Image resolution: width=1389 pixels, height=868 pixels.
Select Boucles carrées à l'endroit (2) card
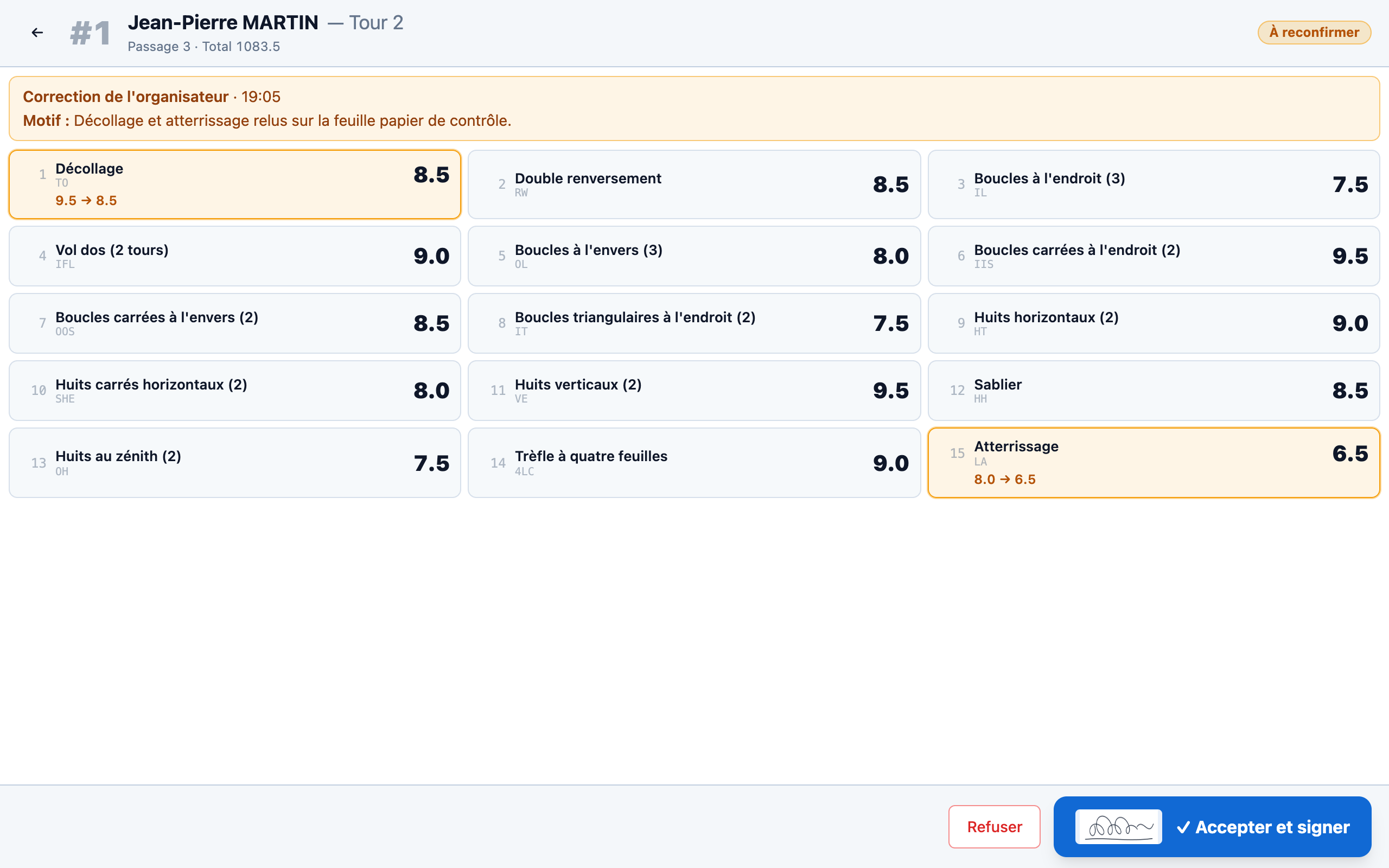pyautogui.click(x=1154, y=256)
